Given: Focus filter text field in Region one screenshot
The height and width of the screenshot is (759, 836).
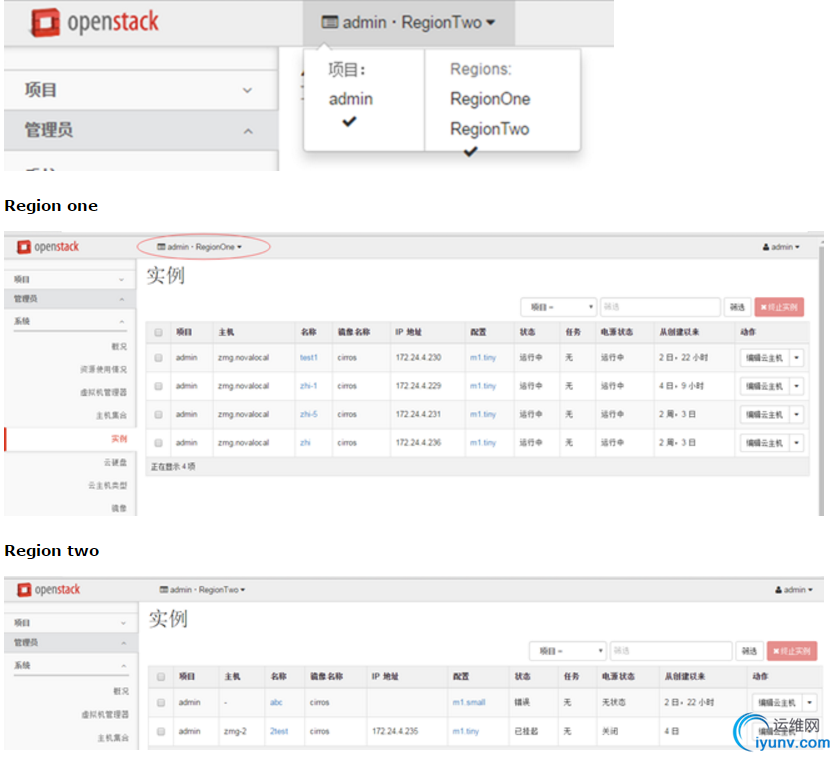Looking at the screenshot, I should 660,307.
